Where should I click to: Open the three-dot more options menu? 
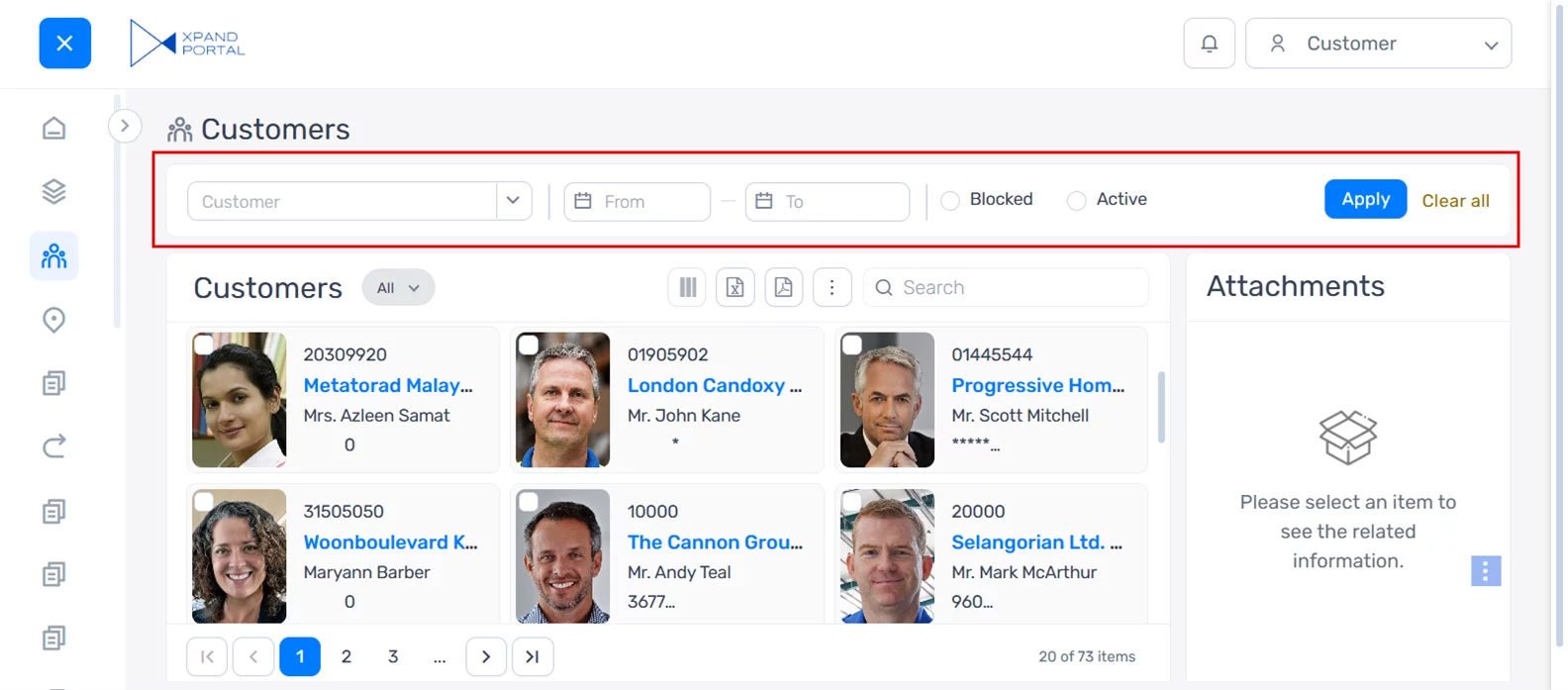(x=832, y=288)
